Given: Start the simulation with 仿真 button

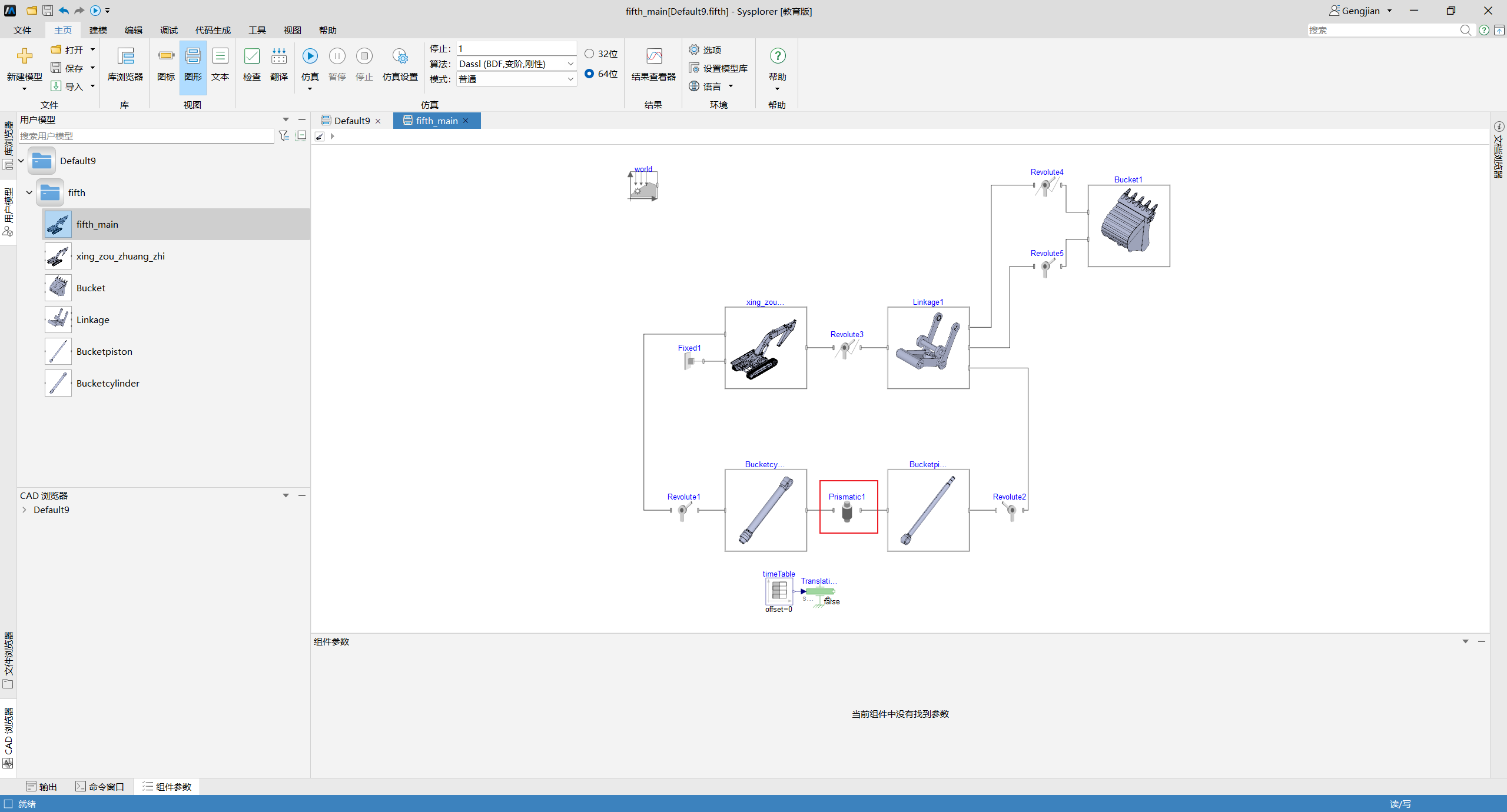Looking at the screenshot, I should click(x=310, y=65).
